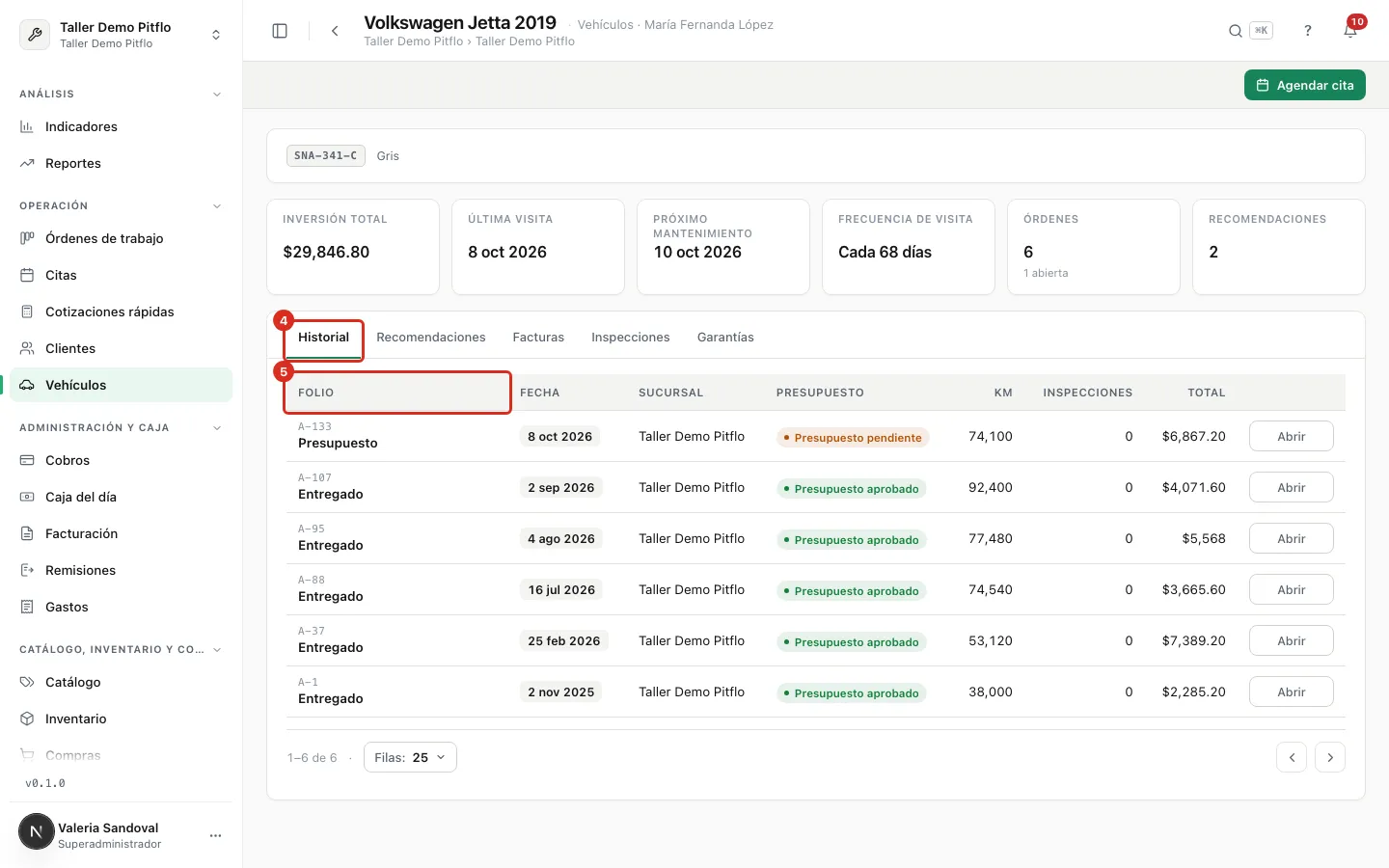Screen dimensions: 1389x868
Task: Open the Valeria Sandoval user options menu
Action: (x=215, y=835)
